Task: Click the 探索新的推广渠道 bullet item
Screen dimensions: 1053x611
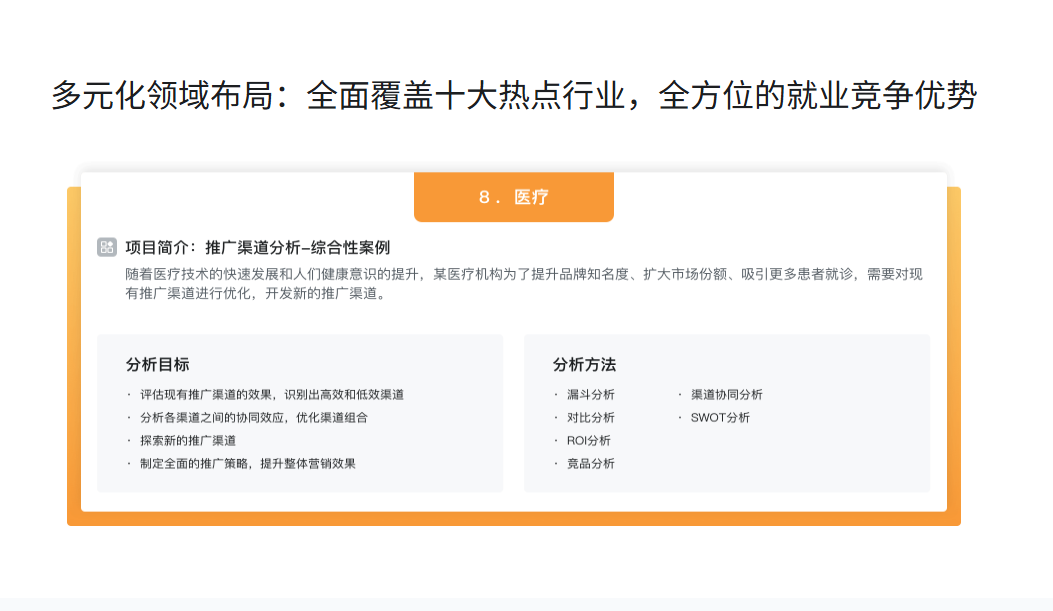Action: [188, 440]
